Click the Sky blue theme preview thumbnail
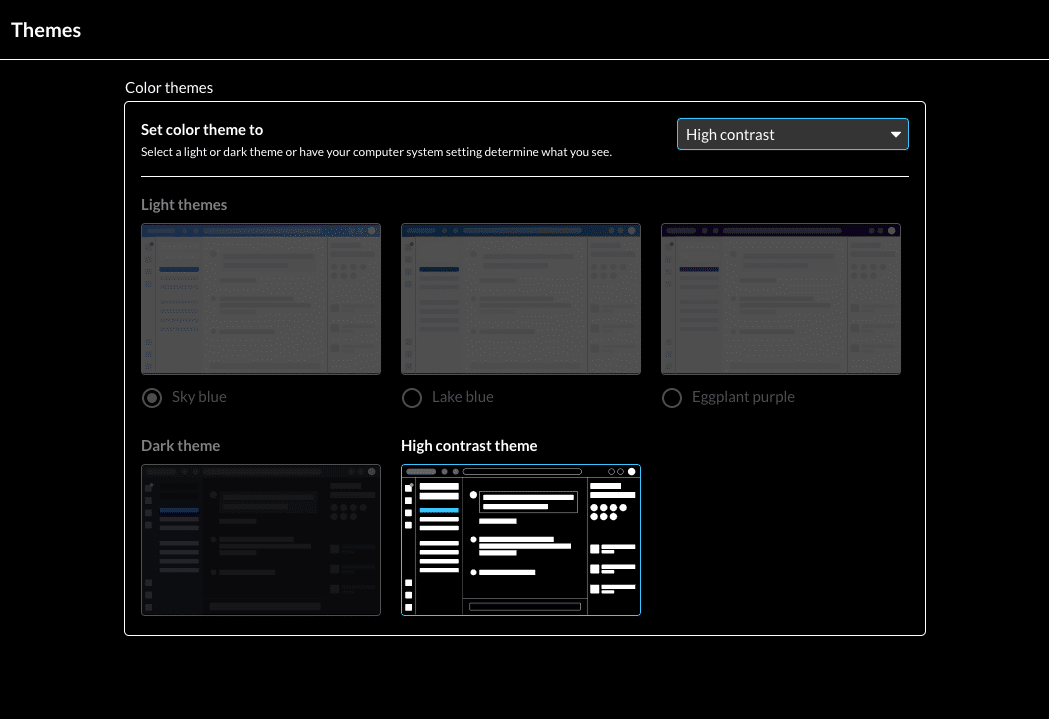This screenshot has width=1049, height=719. pyautogui.click(x=261, y=299)
